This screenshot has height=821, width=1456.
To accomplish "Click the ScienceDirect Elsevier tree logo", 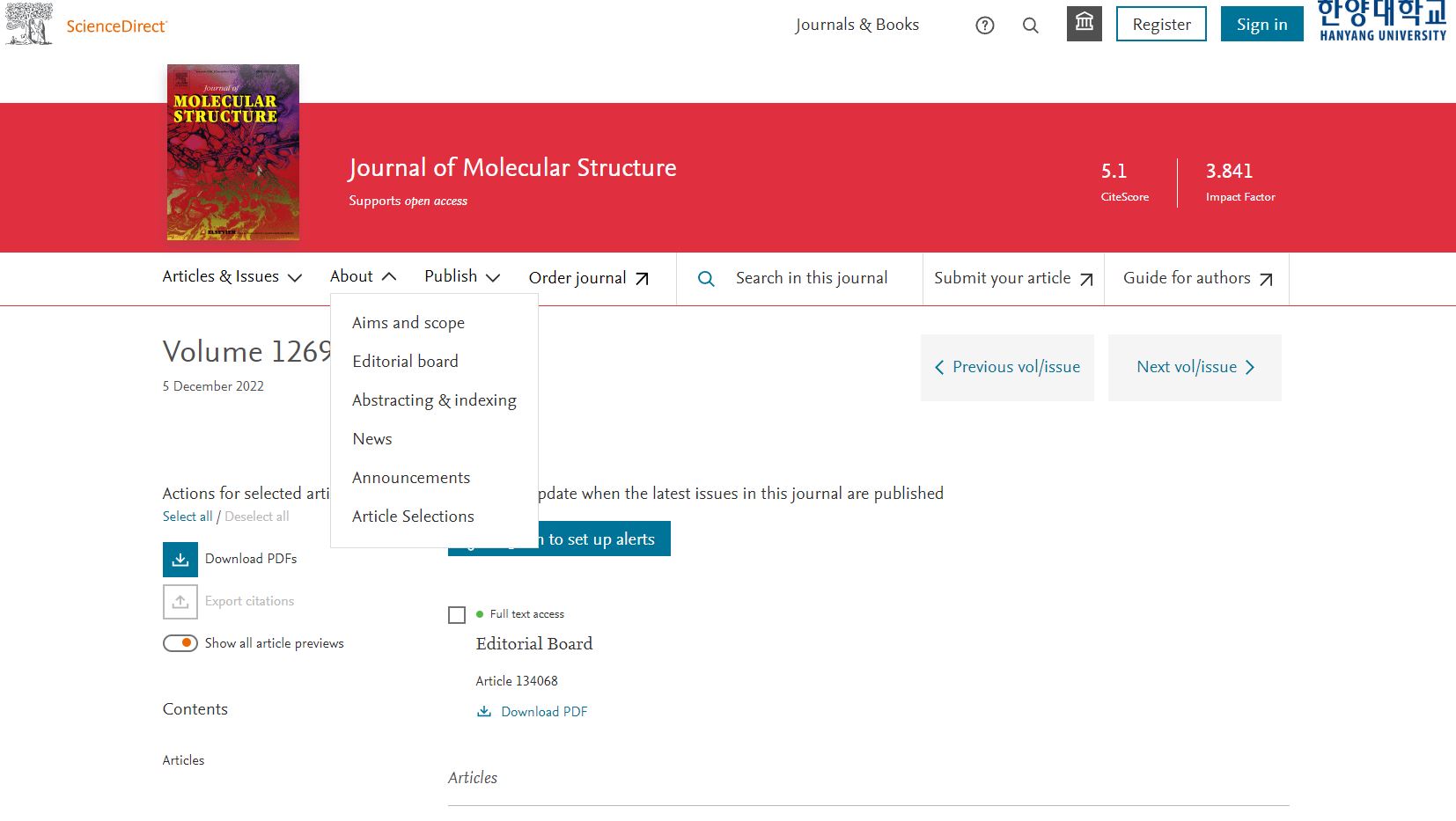I will coord(29,24).
